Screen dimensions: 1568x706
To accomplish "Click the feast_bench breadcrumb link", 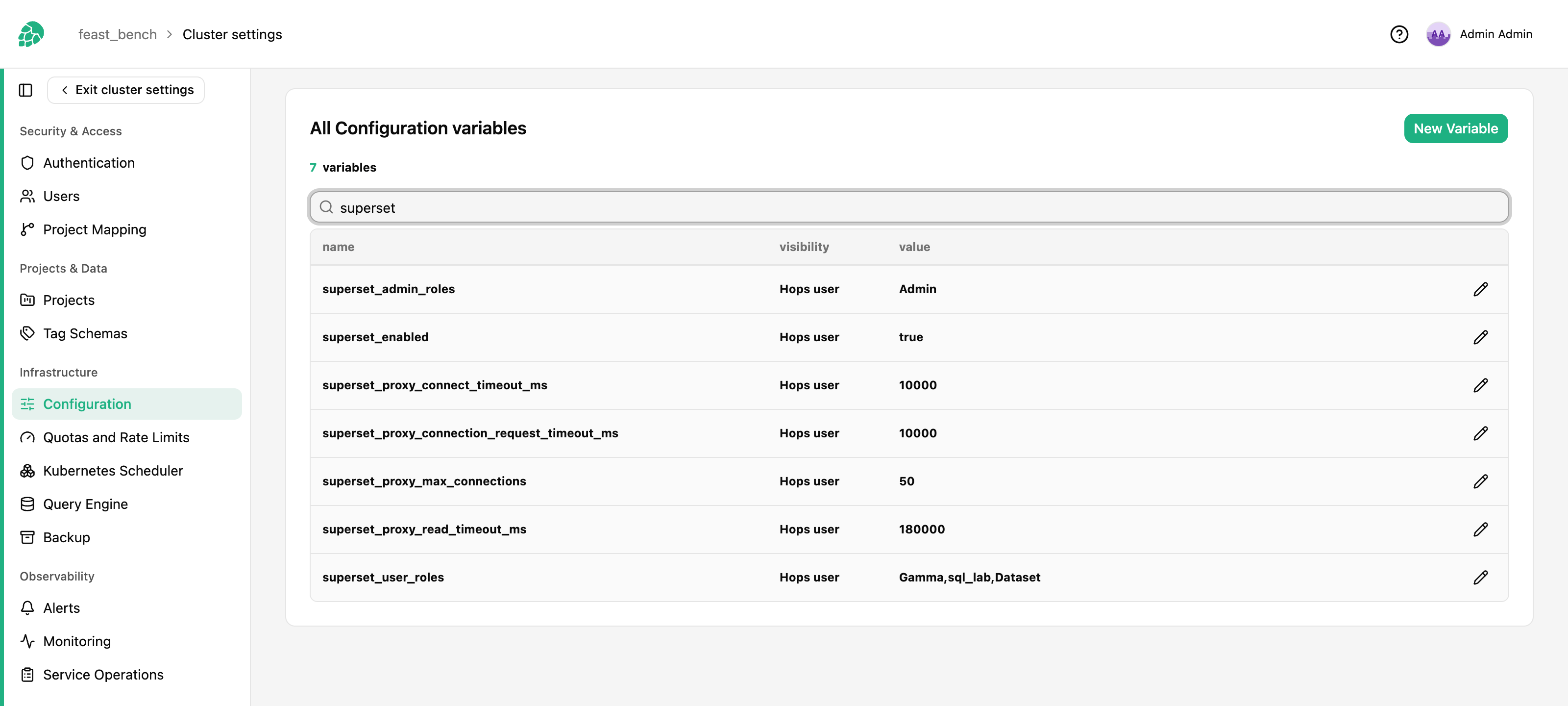I will click(x=118, y=35).
